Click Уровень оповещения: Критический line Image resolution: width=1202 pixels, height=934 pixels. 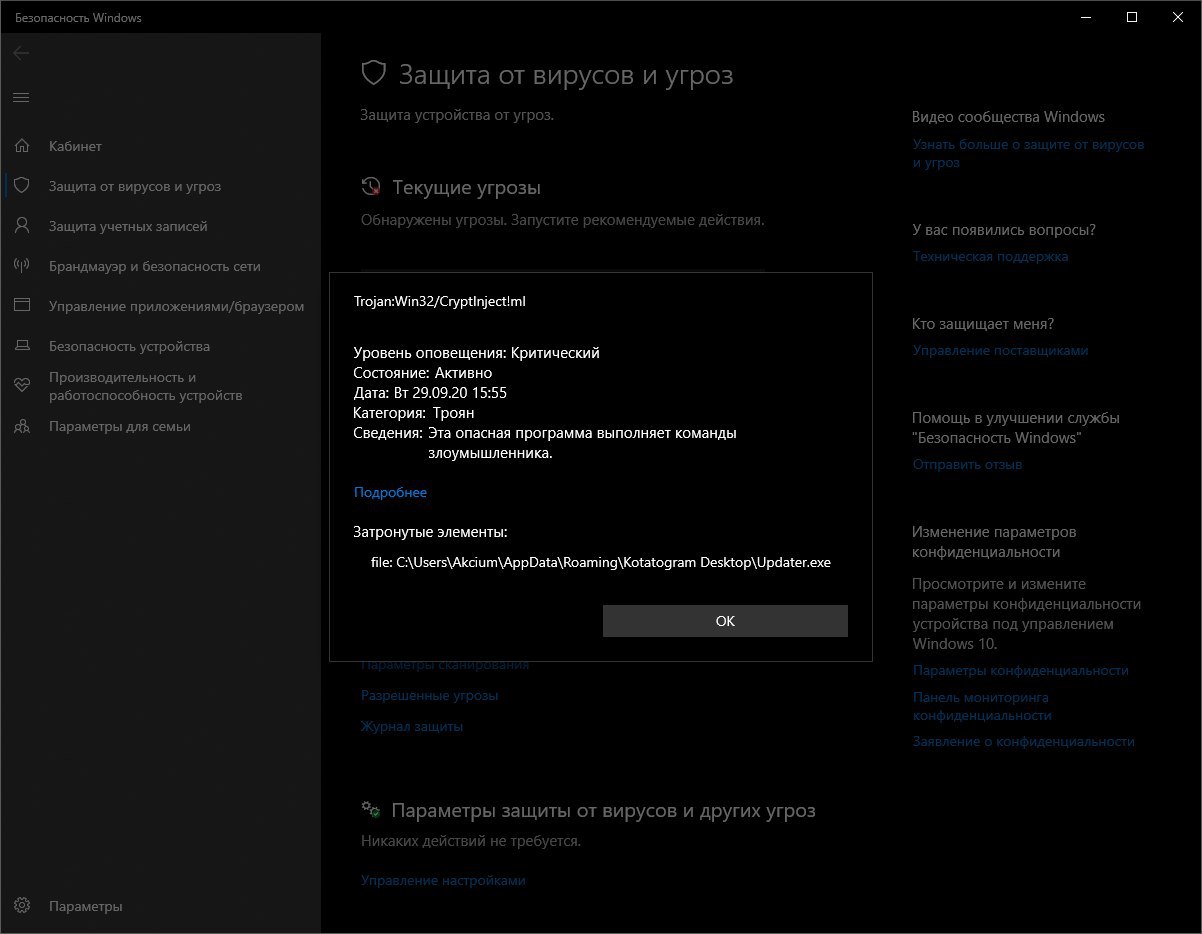(x=477, y=352)
